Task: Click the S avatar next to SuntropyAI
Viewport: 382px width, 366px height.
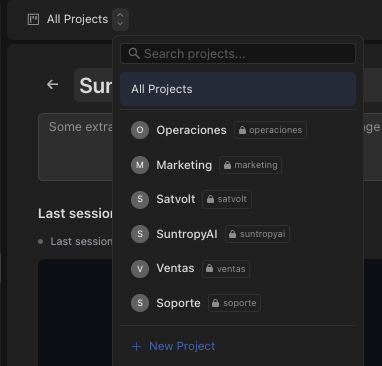Action: click(x=140, y=234)
